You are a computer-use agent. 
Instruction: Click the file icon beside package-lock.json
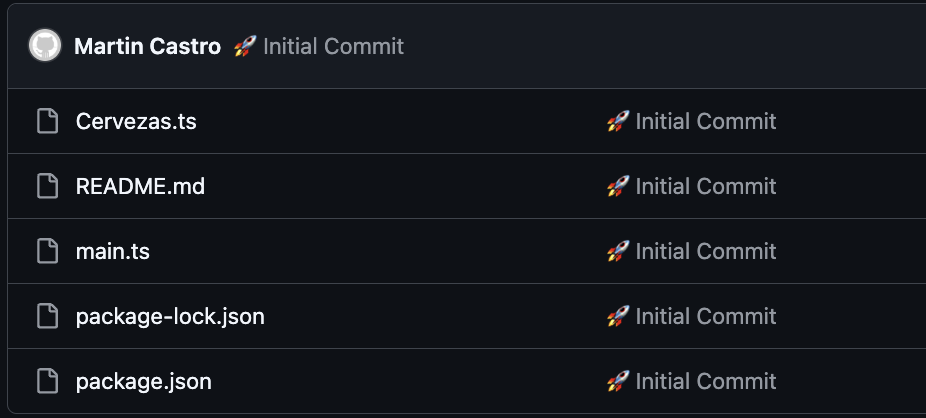click(47, 316)
